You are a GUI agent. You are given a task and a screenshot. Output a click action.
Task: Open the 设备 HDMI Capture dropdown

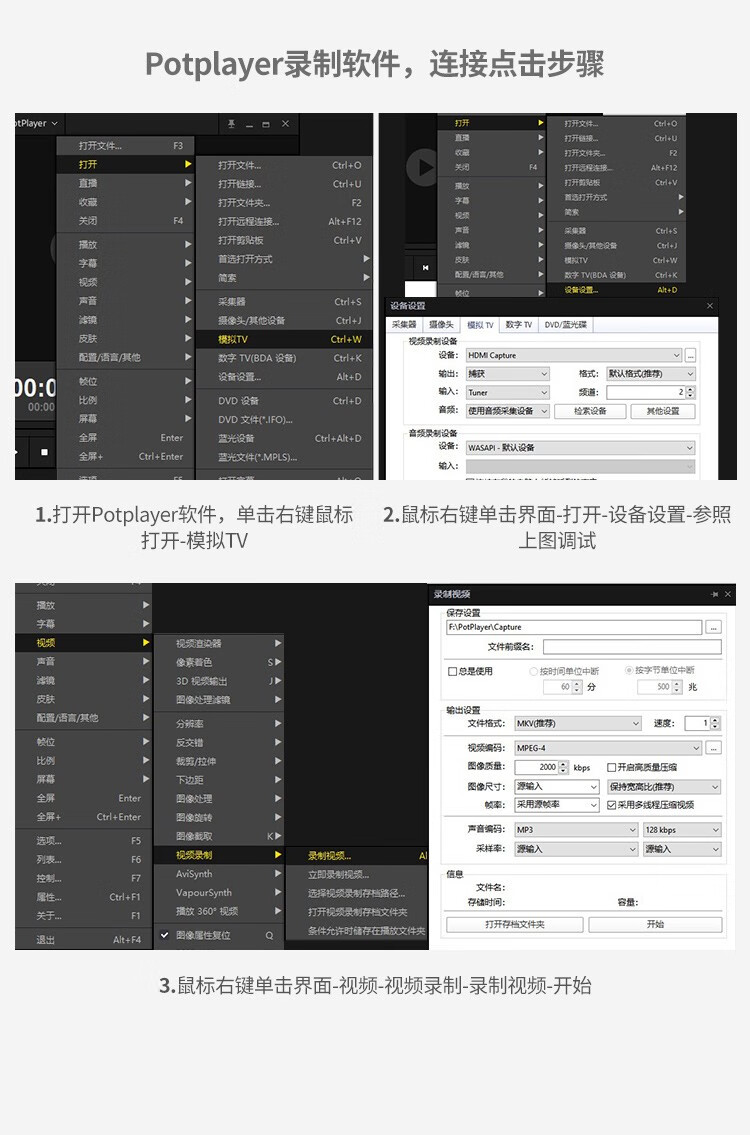pos(574,355)
